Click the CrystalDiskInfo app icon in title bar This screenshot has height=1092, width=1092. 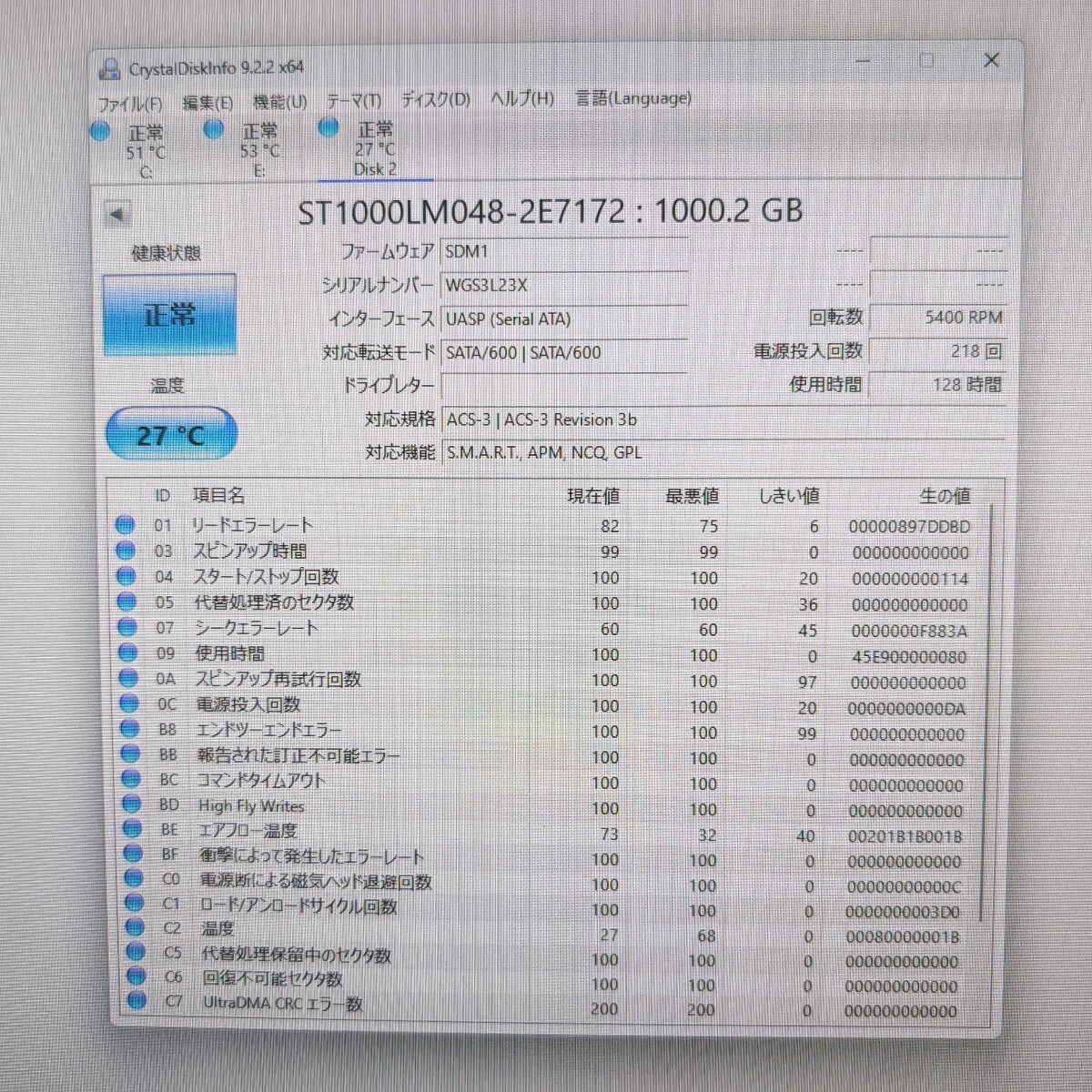point(110,68)
